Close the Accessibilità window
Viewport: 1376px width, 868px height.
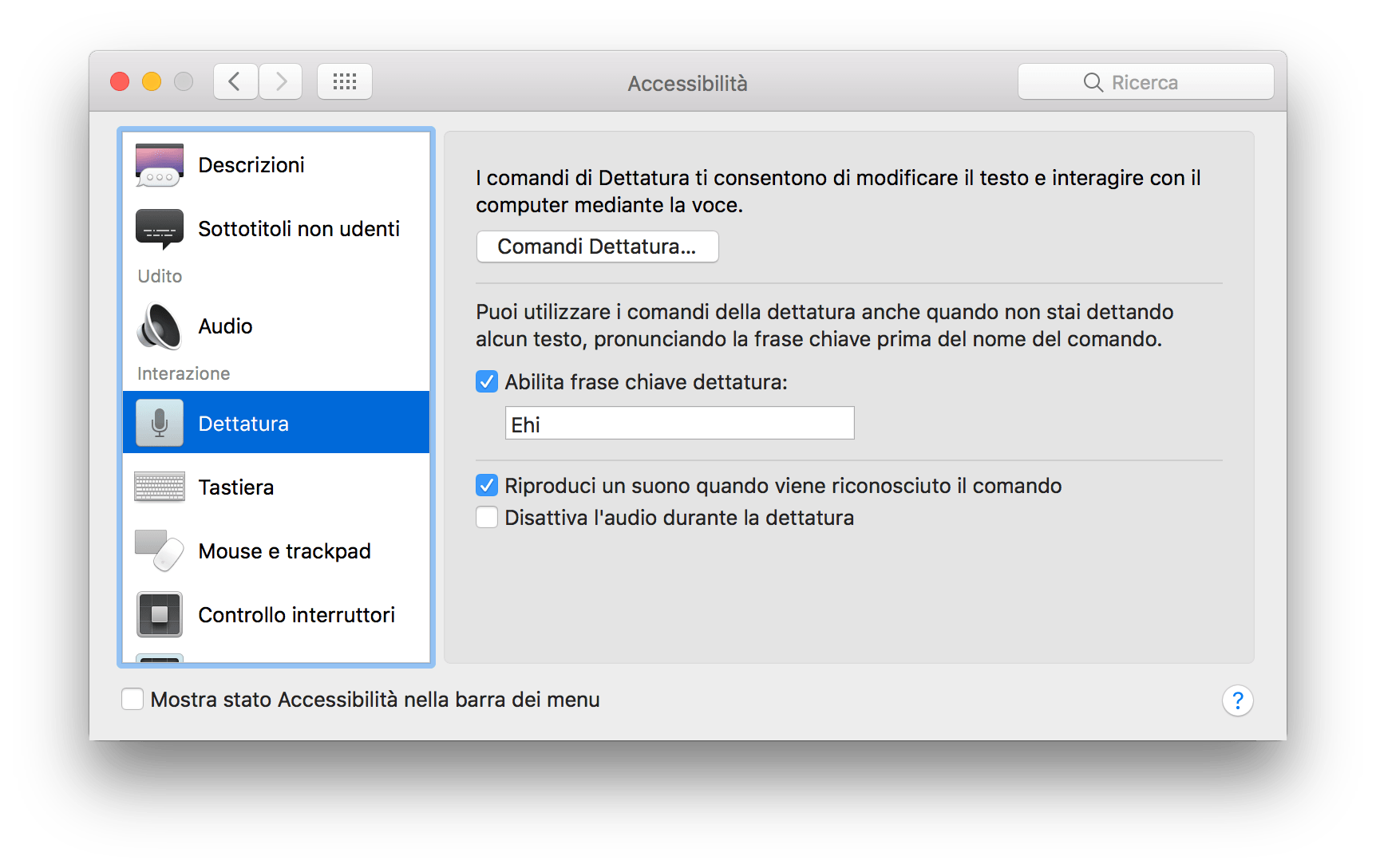tap(120, 81)
